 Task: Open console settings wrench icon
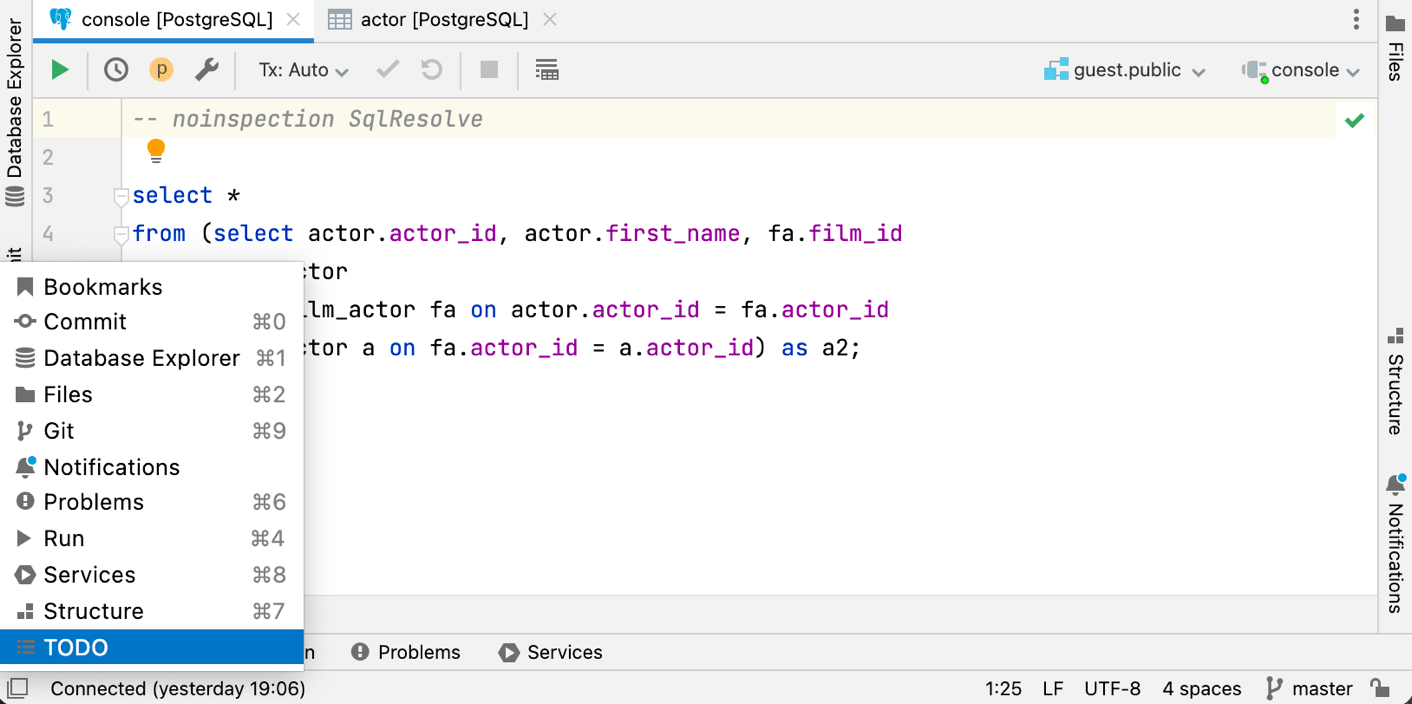pos(206,70)
